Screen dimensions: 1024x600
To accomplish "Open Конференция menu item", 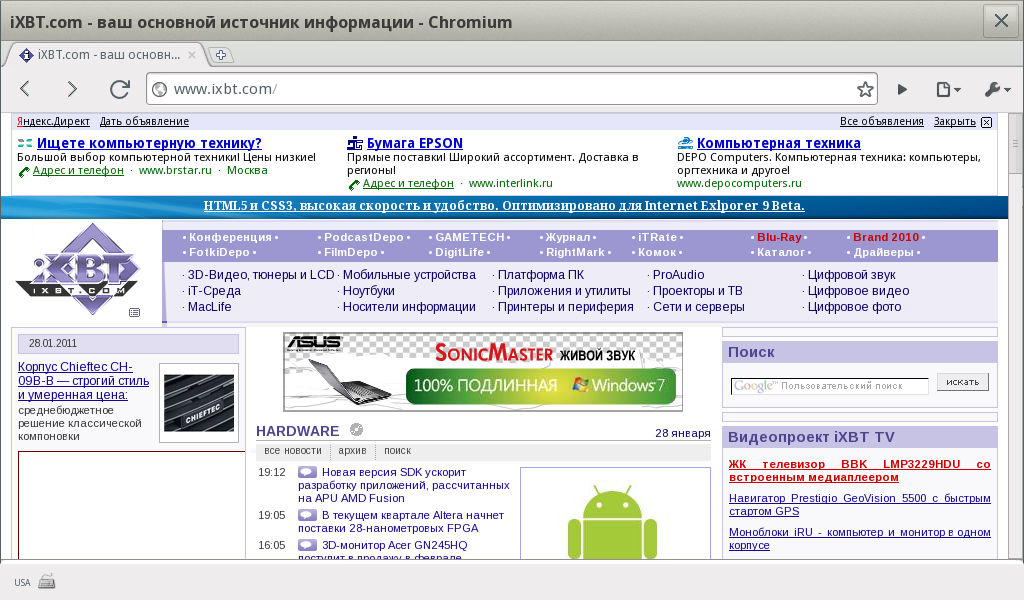I will [x=230, y=237].
